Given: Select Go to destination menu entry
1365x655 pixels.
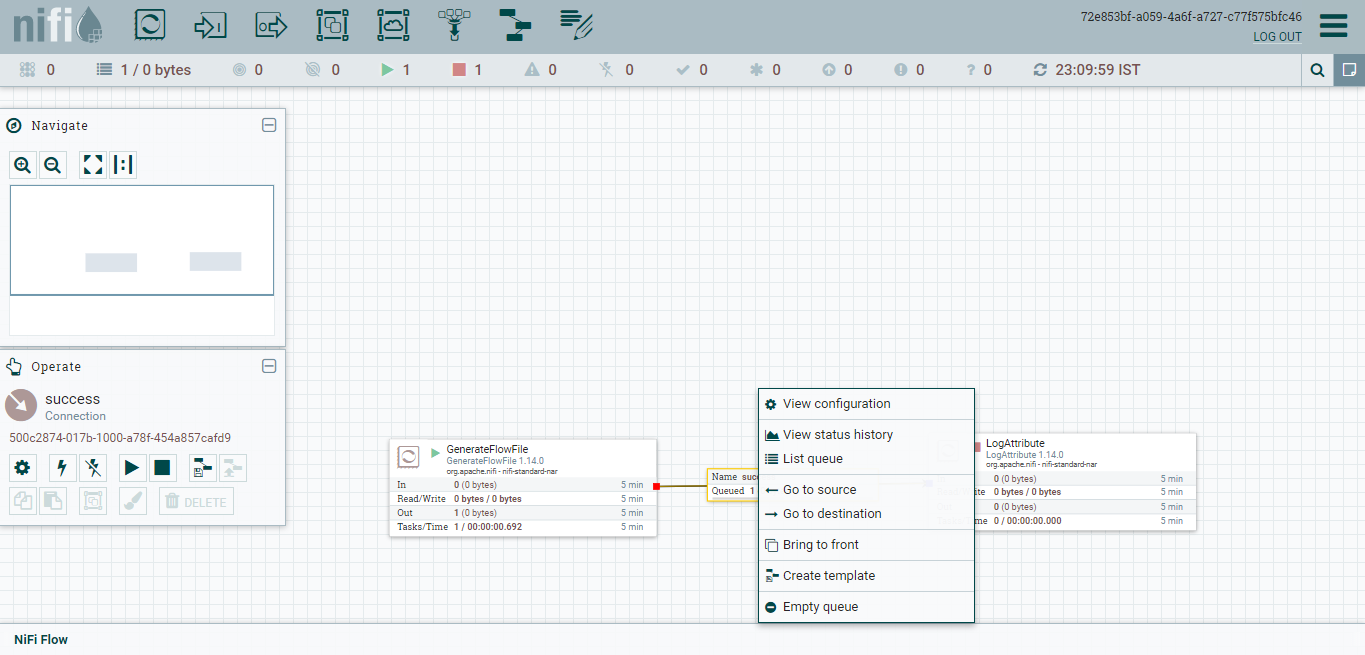Looking at the screenshot, I should coord(866,514).
